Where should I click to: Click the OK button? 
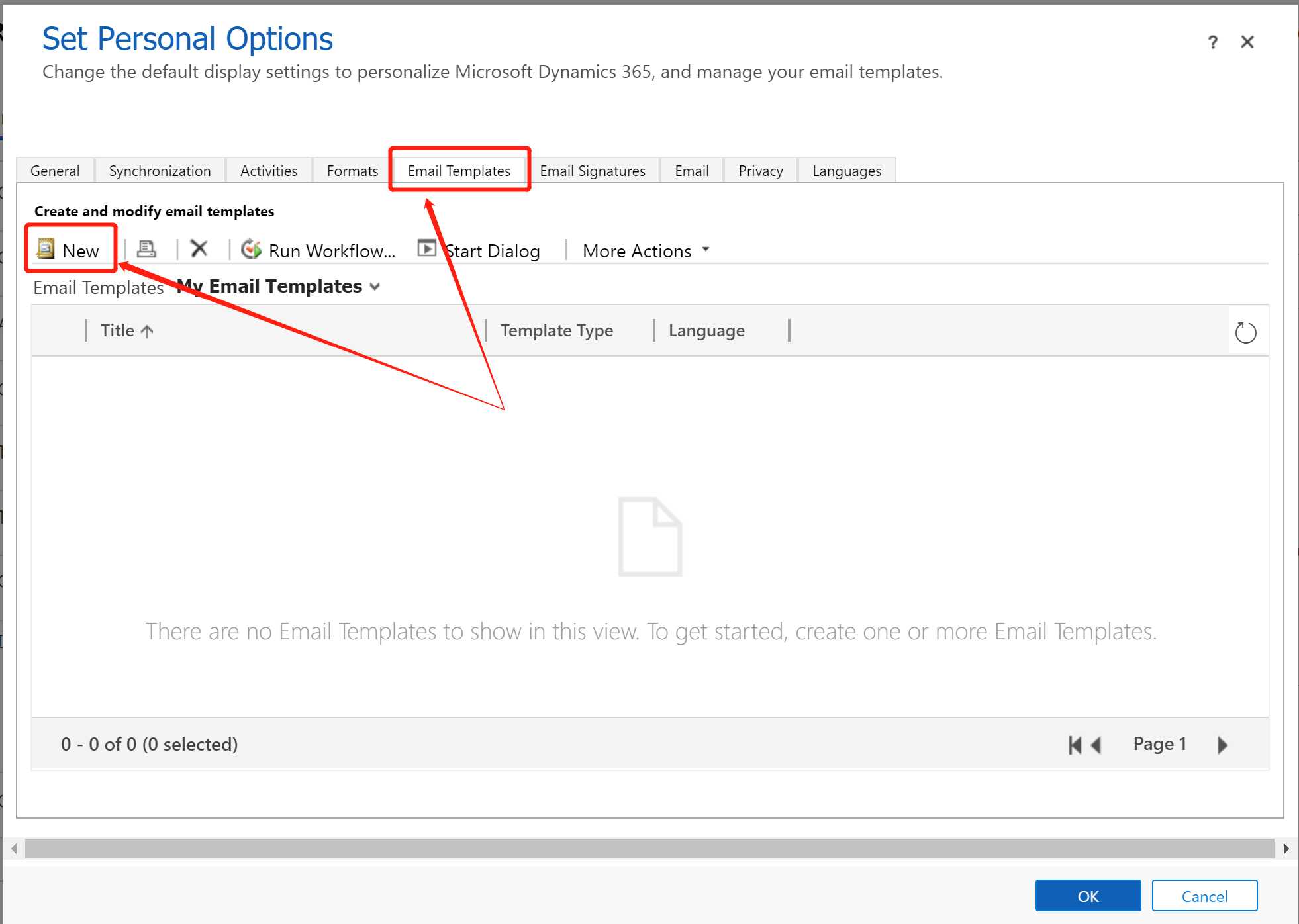coord(1088,896)
